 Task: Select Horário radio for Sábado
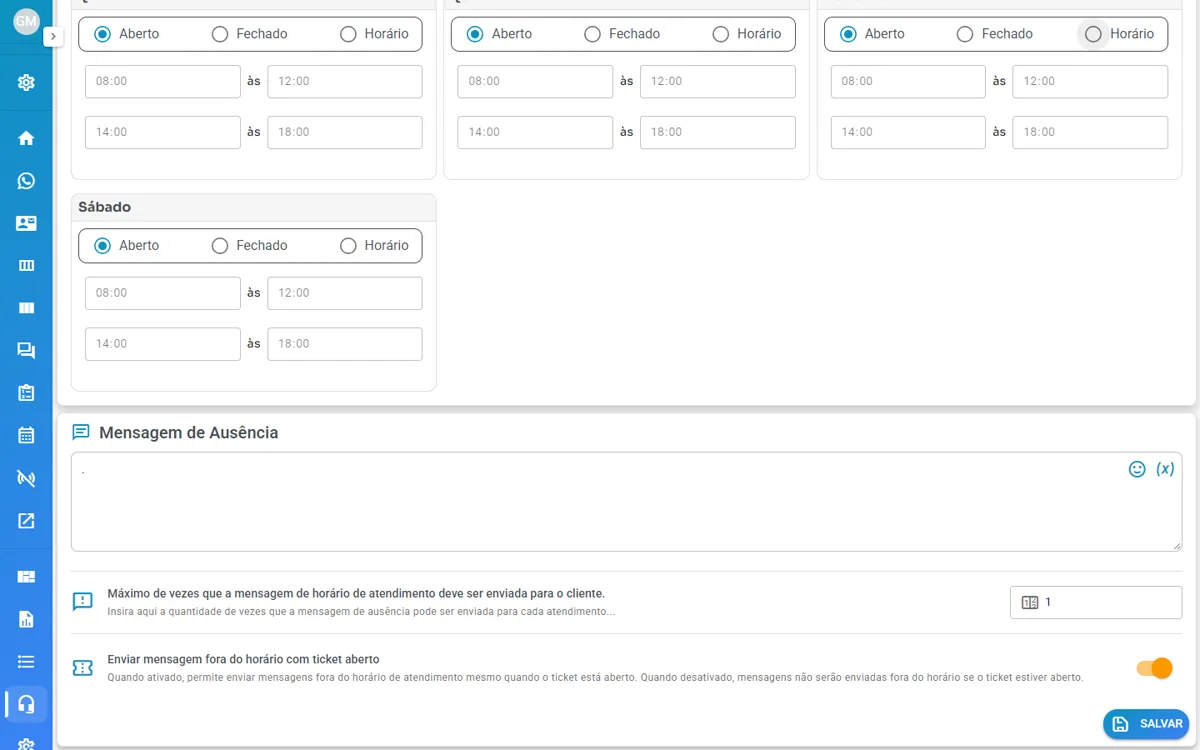click(348, 246)
